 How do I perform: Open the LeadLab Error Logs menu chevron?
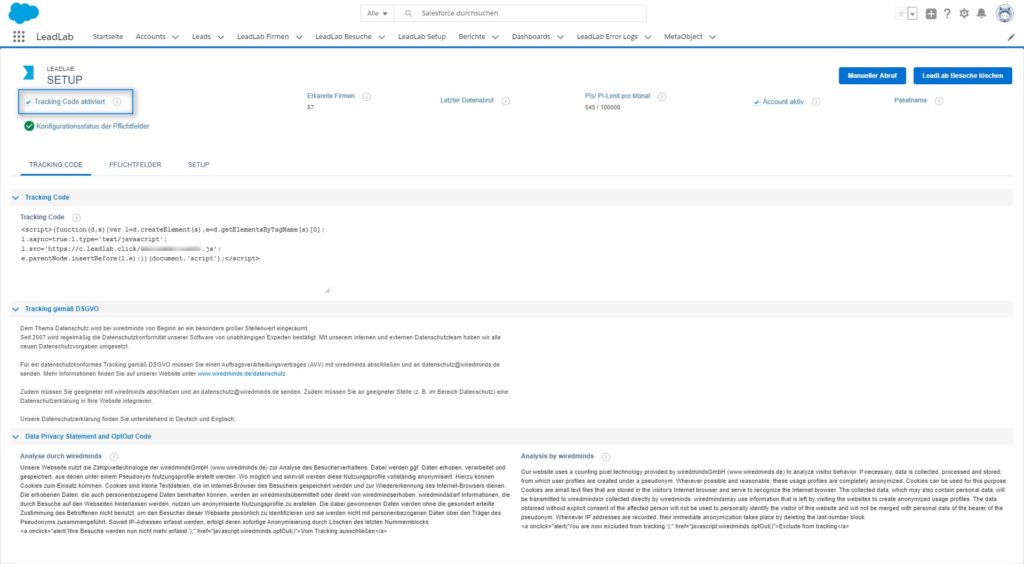(648, 37)
